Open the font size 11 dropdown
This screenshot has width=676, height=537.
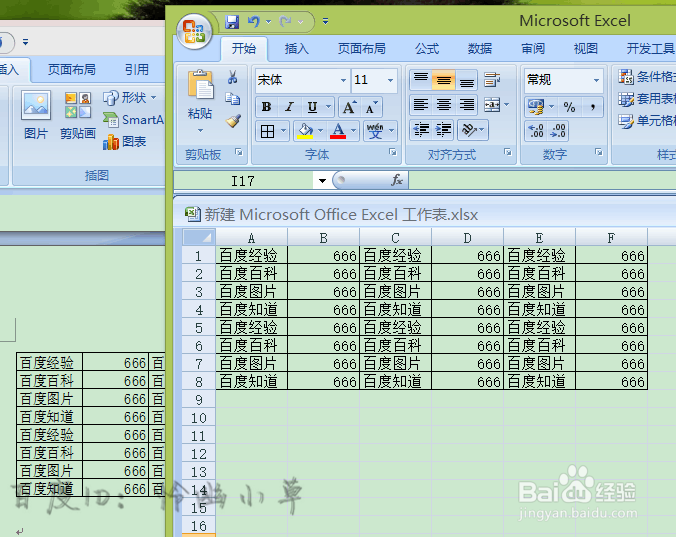[390, 80]
